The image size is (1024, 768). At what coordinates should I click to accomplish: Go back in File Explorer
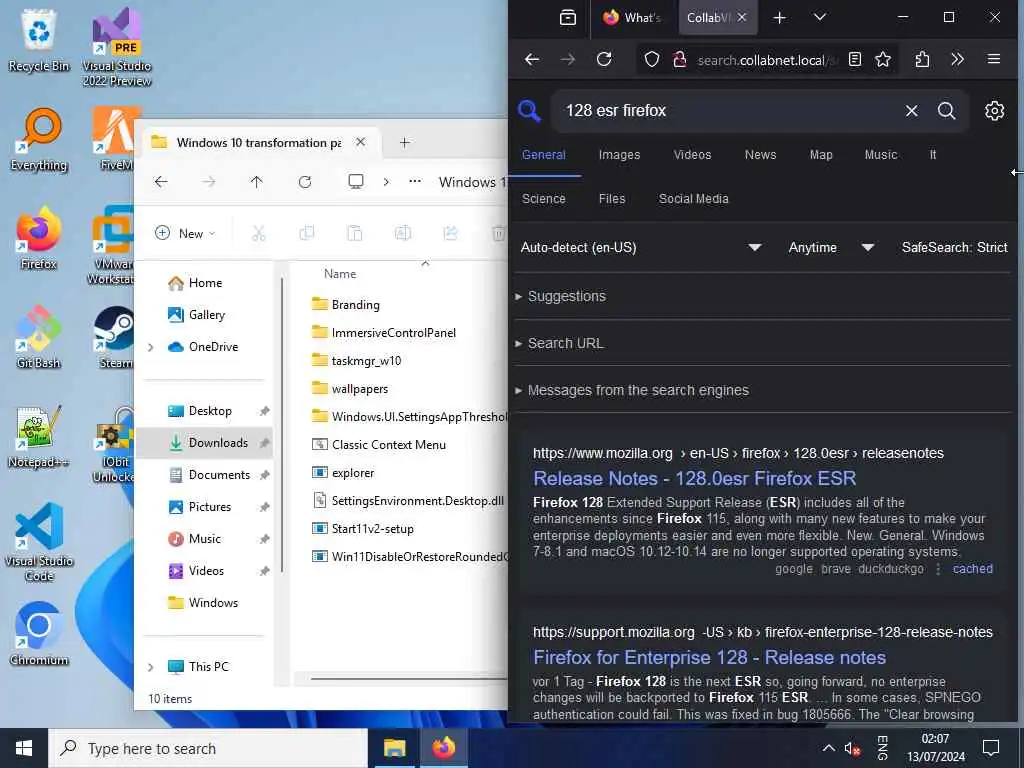(161, 182)
